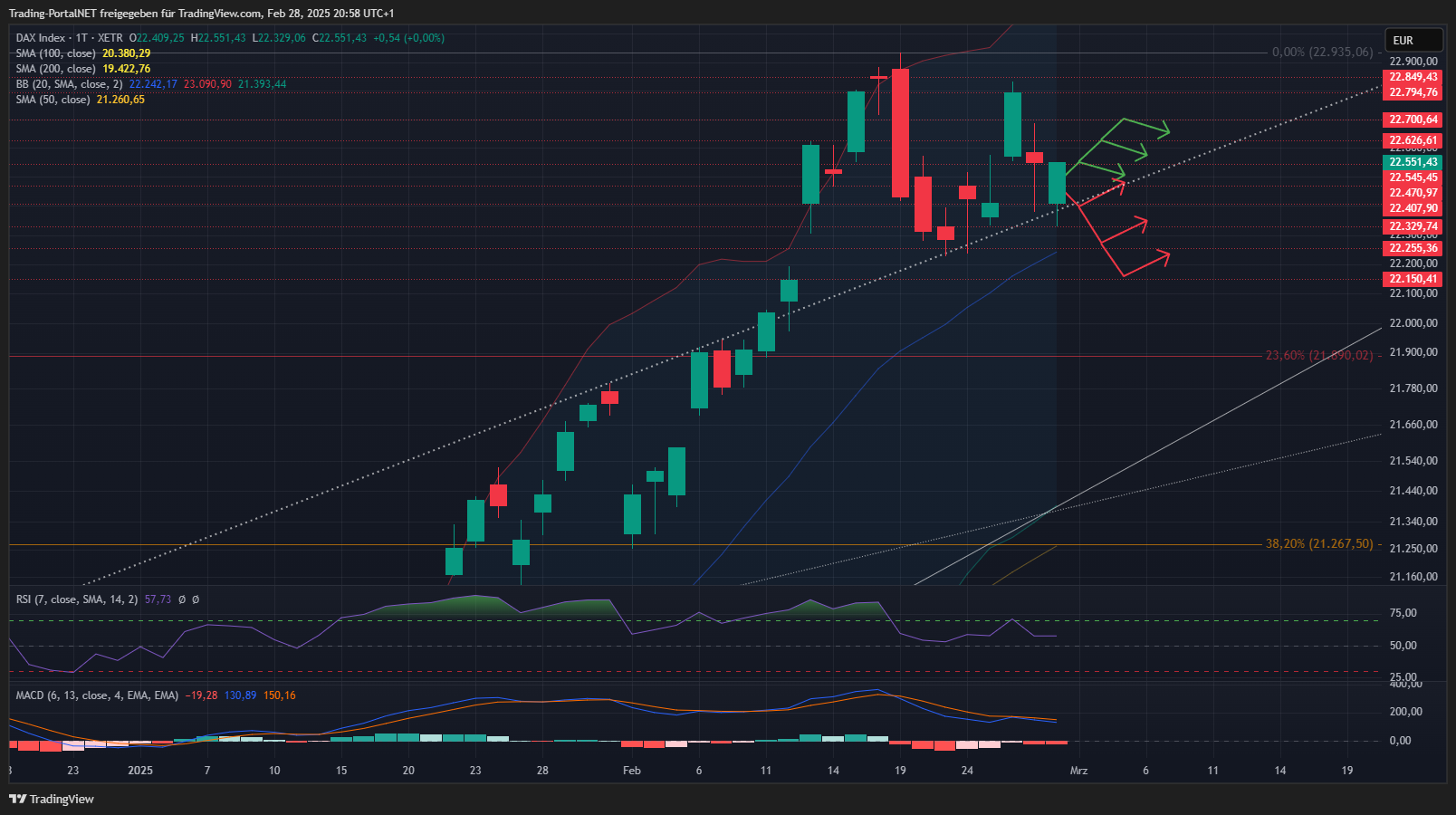Click the 200,00 level on the MACD axis
Viewport: 1456px width, 815px height.
click(x=1405, y=712)
